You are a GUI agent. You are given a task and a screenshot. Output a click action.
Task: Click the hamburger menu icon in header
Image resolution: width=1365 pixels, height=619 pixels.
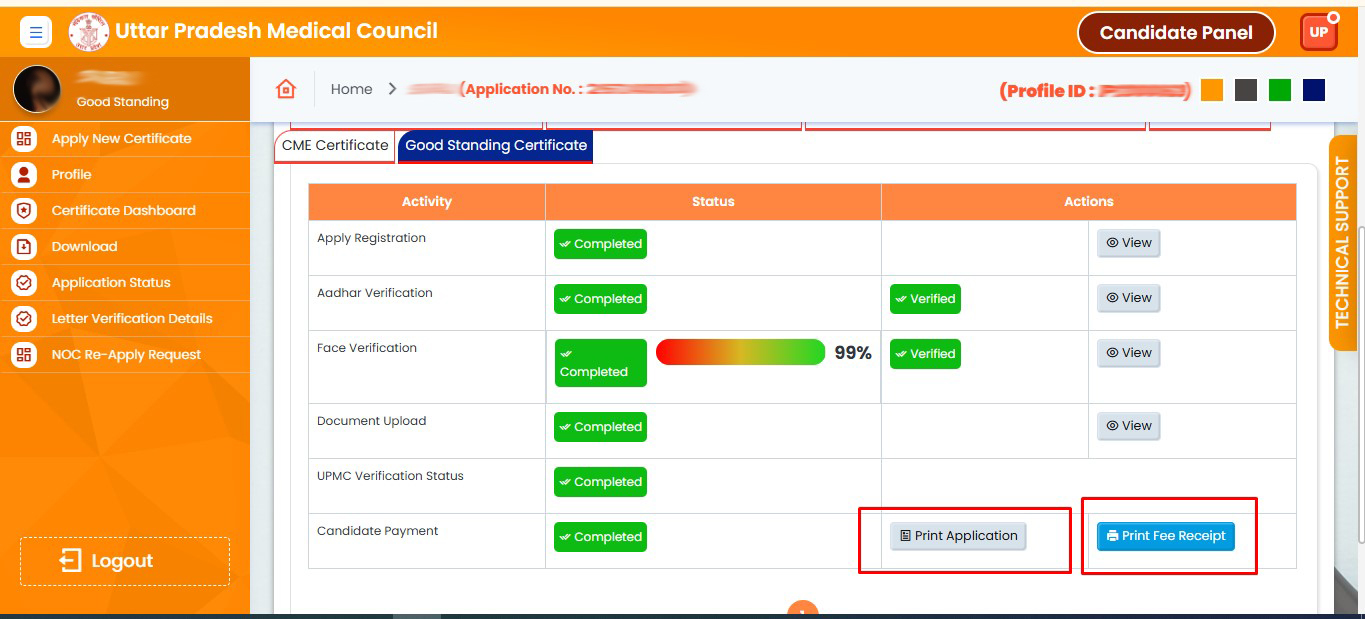[36, 33]
